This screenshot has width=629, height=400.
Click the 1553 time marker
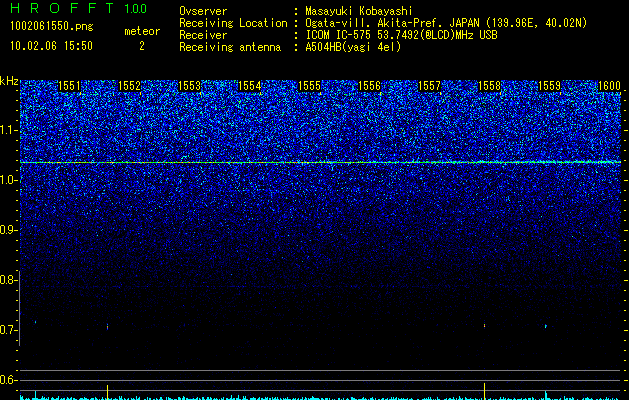click(x=189, y=86)
